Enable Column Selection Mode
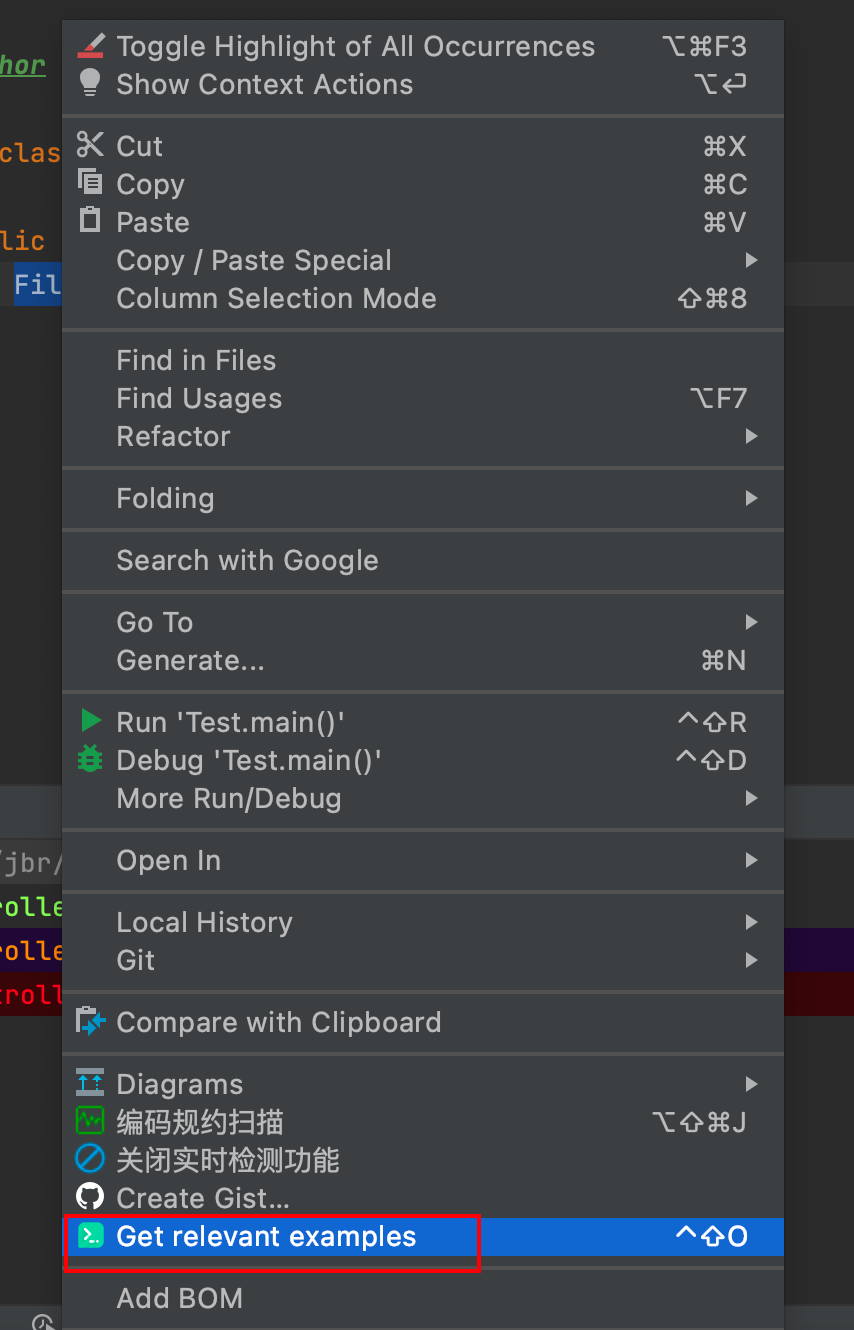This screenshot has height=1330, width=854. (x=276, y=298)
